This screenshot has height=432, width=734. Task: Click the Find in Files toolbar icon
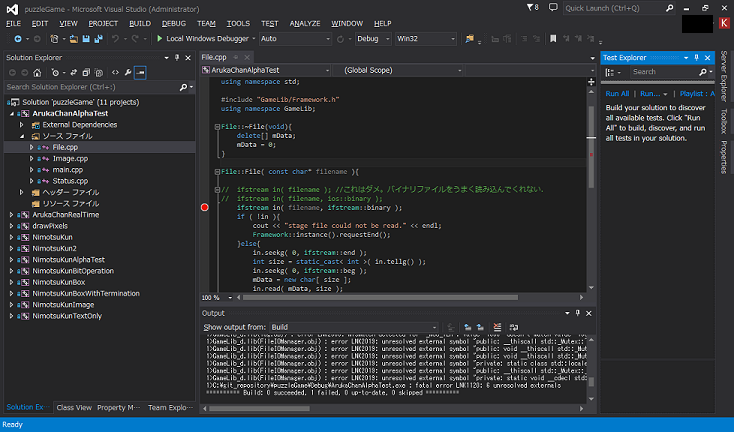pyautogui.click(x=469, y=39)
